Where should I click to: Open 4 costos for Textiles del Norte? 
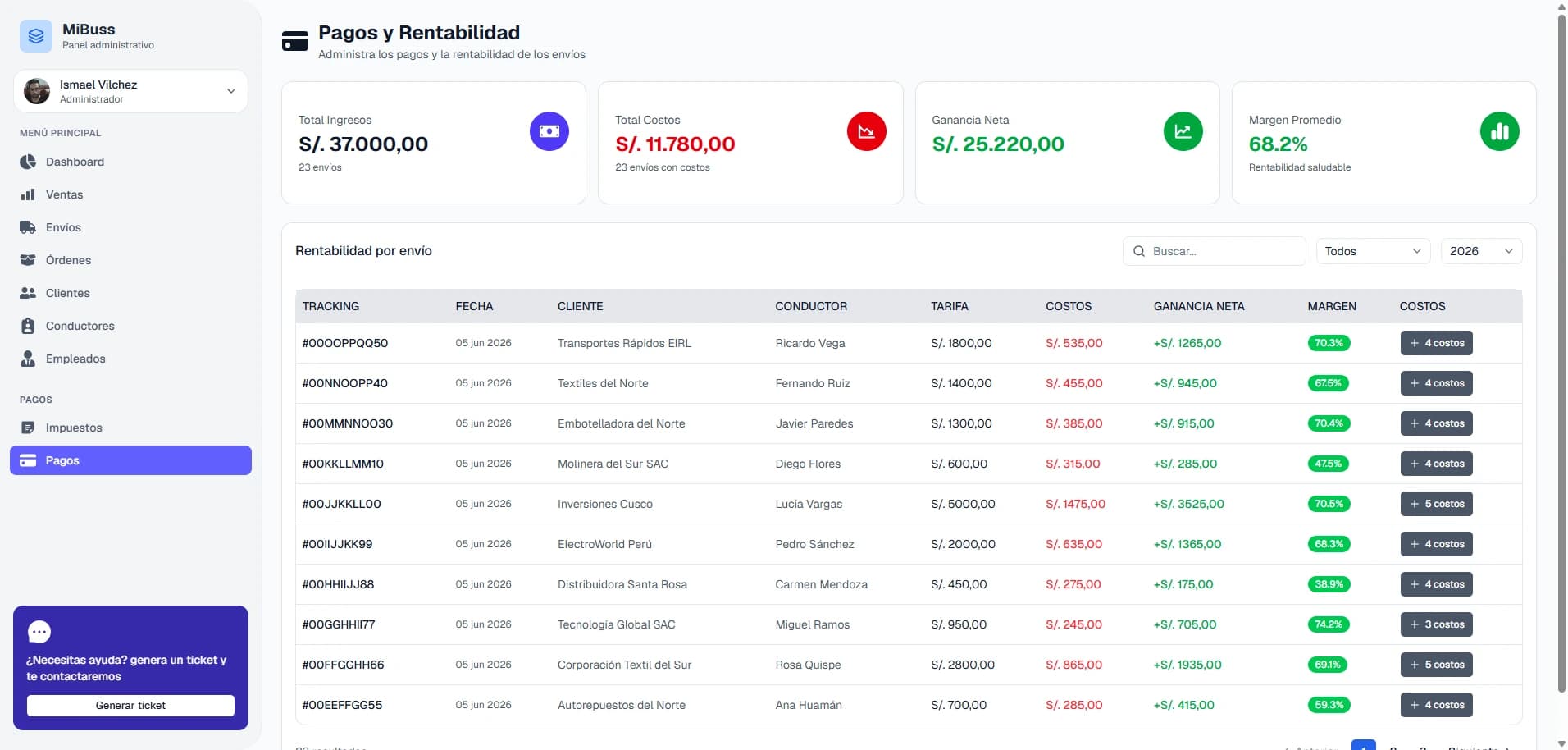pos(1436,383)
